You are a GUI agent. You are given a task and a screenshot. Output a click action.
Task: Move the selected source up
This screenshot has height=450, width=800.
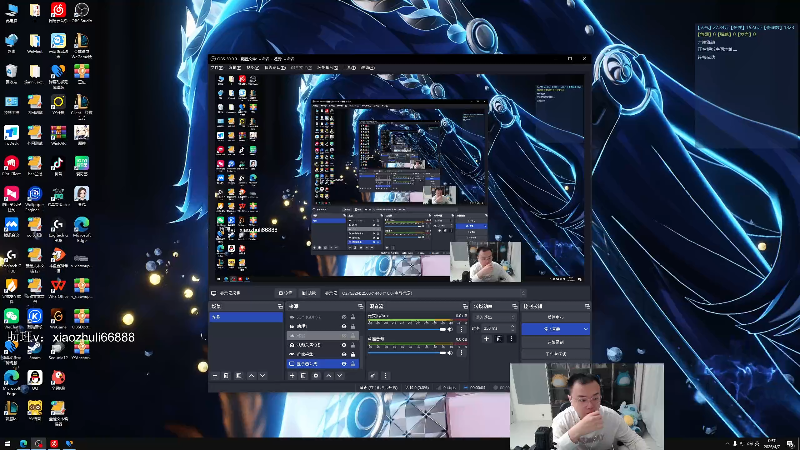pos(328,376)
